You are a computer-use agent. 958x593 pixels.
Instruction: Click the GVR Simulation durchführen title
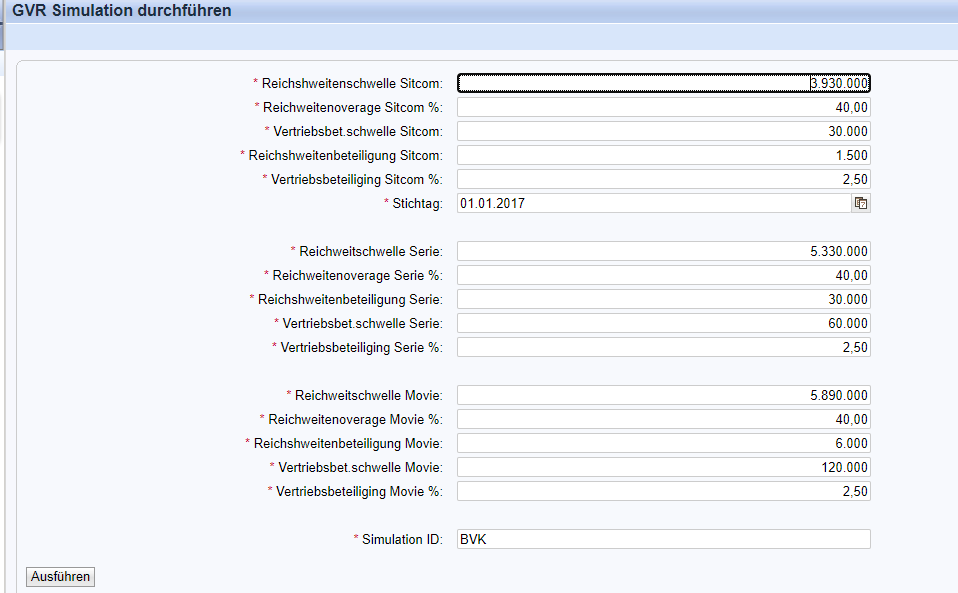pos(122,12)
